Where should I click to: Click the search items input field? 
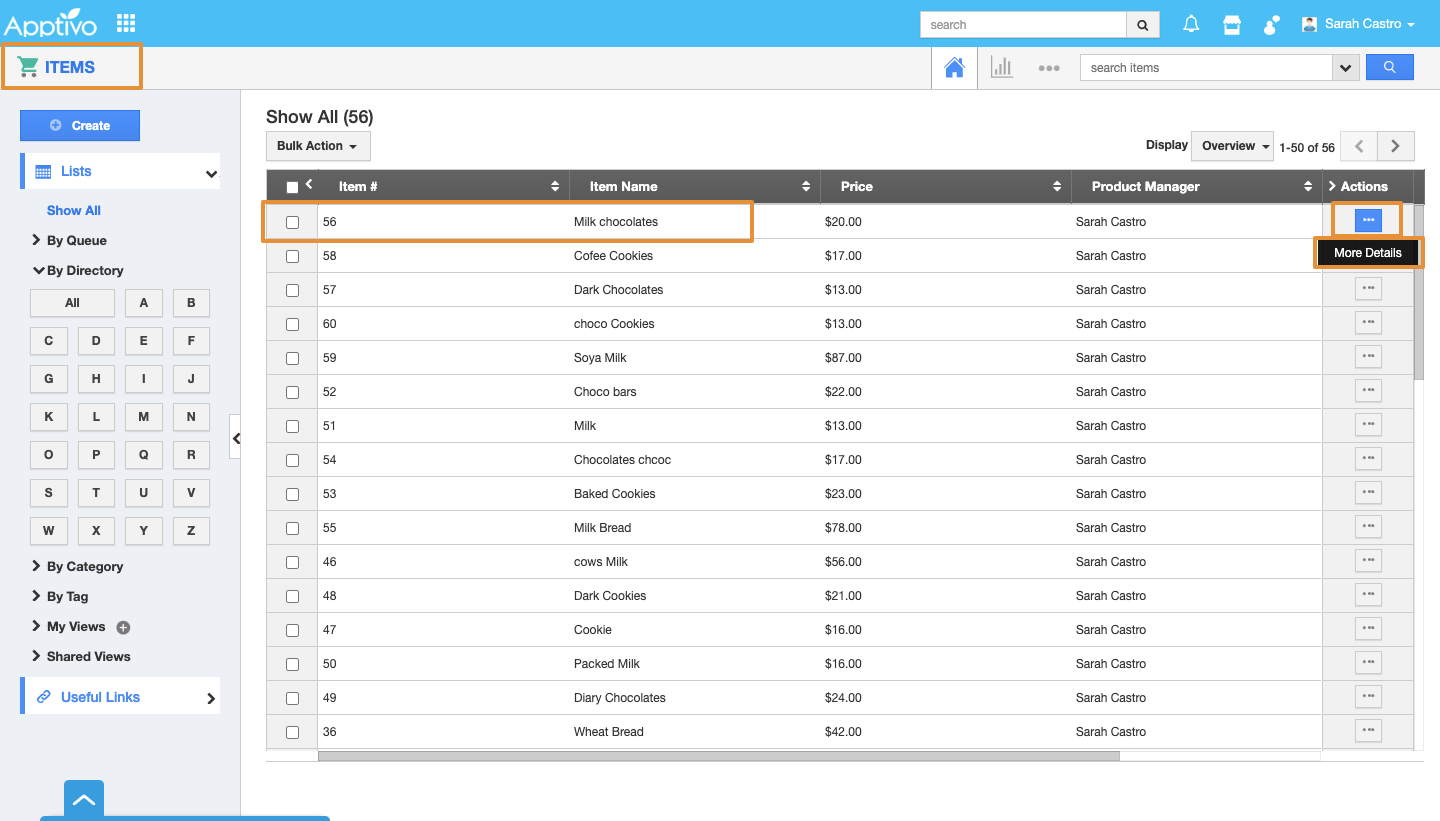click(x=1205, y=68)
